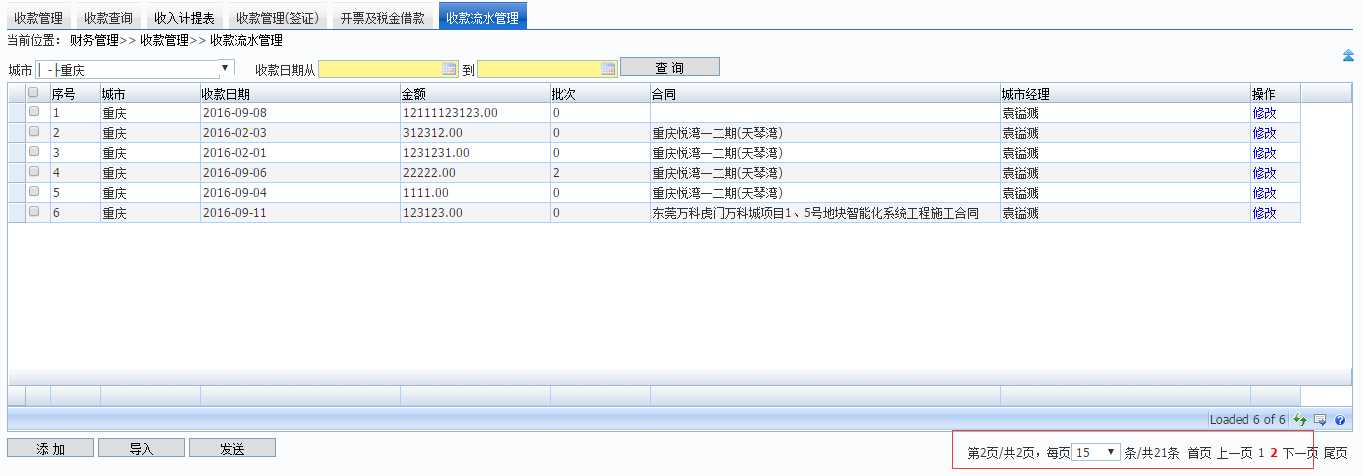Sort by the 城市经理 column header

pos(1125,93)
